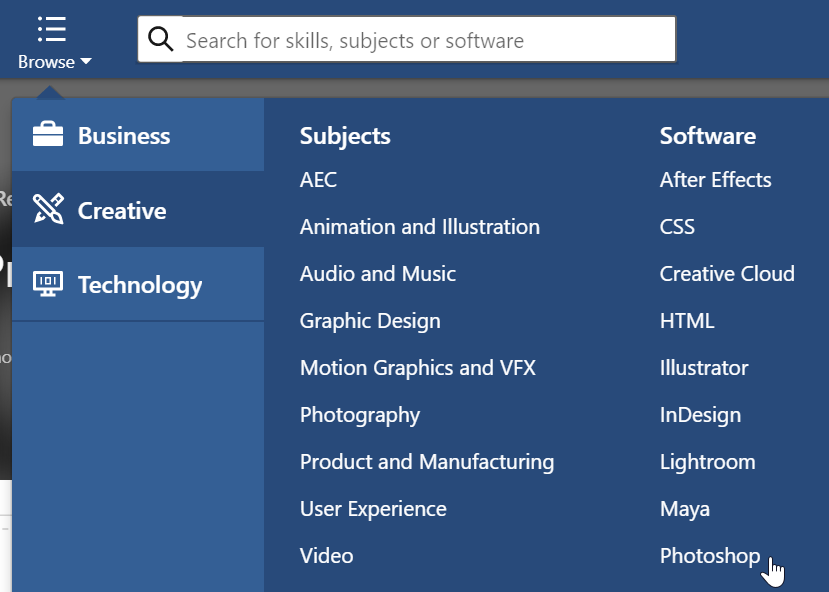Open Product and Manufacturing subject

(x=426, y=462)
